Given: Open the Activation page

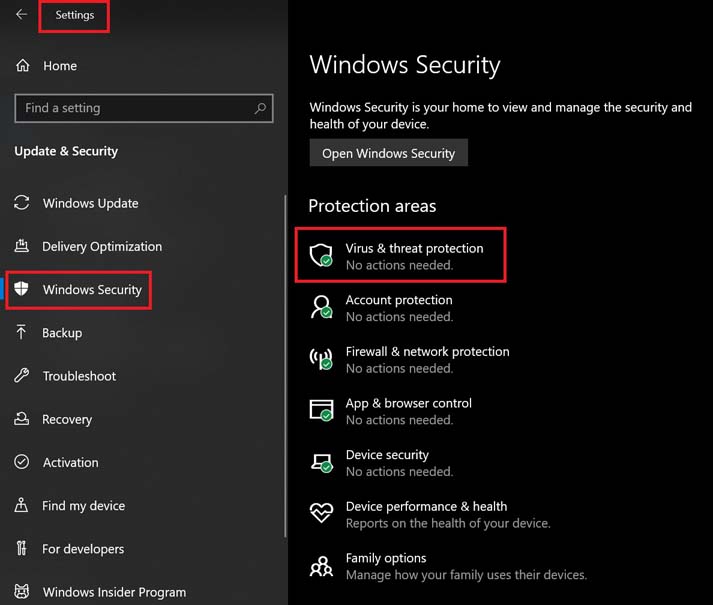Looking at the screenshot, I should pos(70,462).
